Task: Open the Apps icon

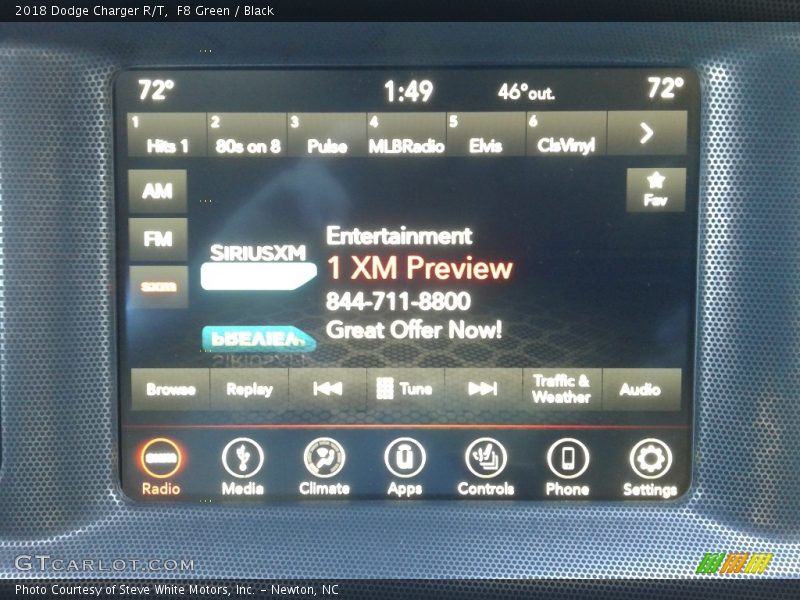Action: point(405,459)
